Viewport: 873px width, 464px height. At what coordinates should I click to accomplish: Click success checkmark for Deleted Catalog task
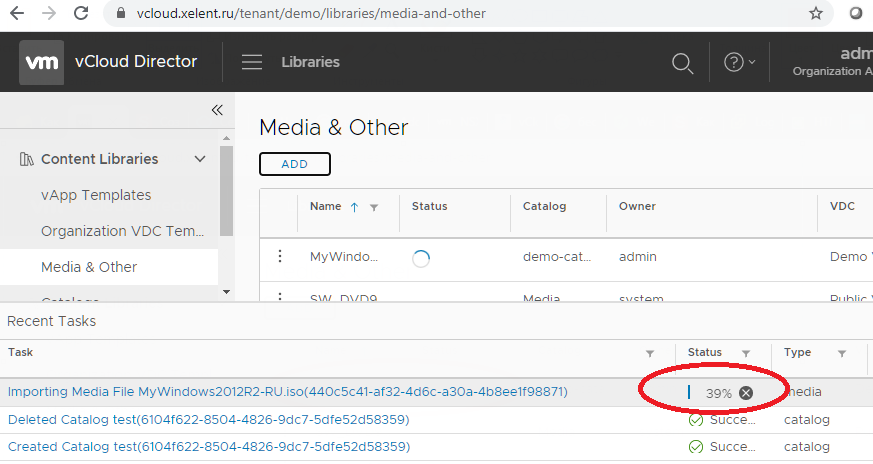[696, 420]
